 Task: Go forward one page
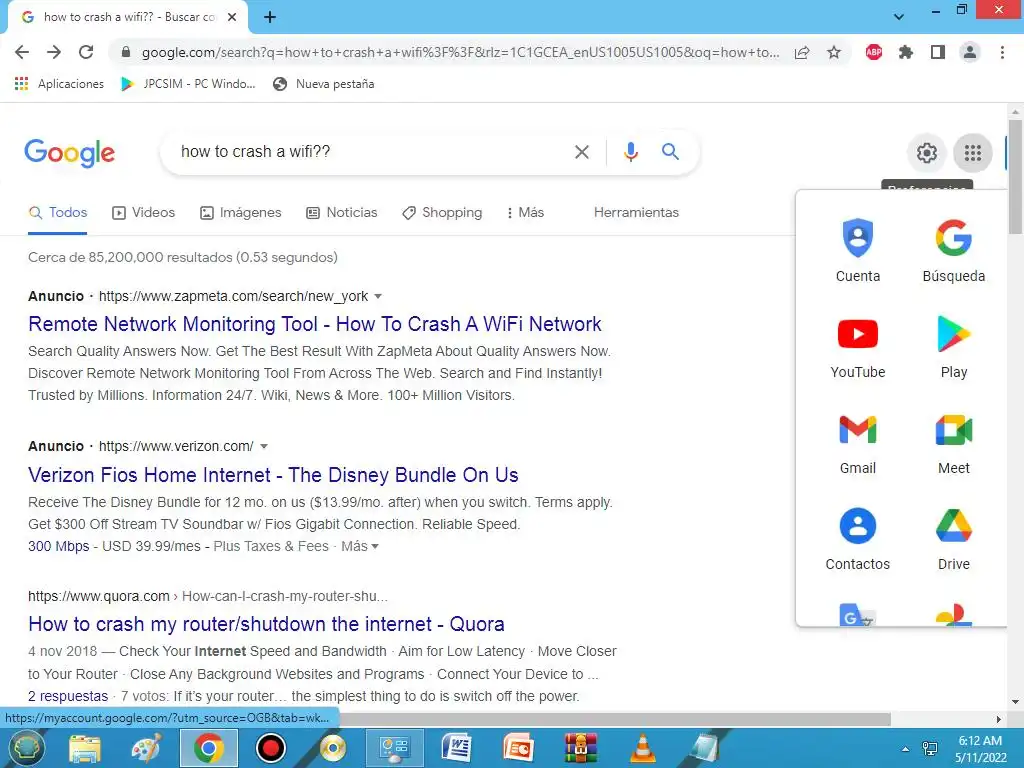pos(54,52)
